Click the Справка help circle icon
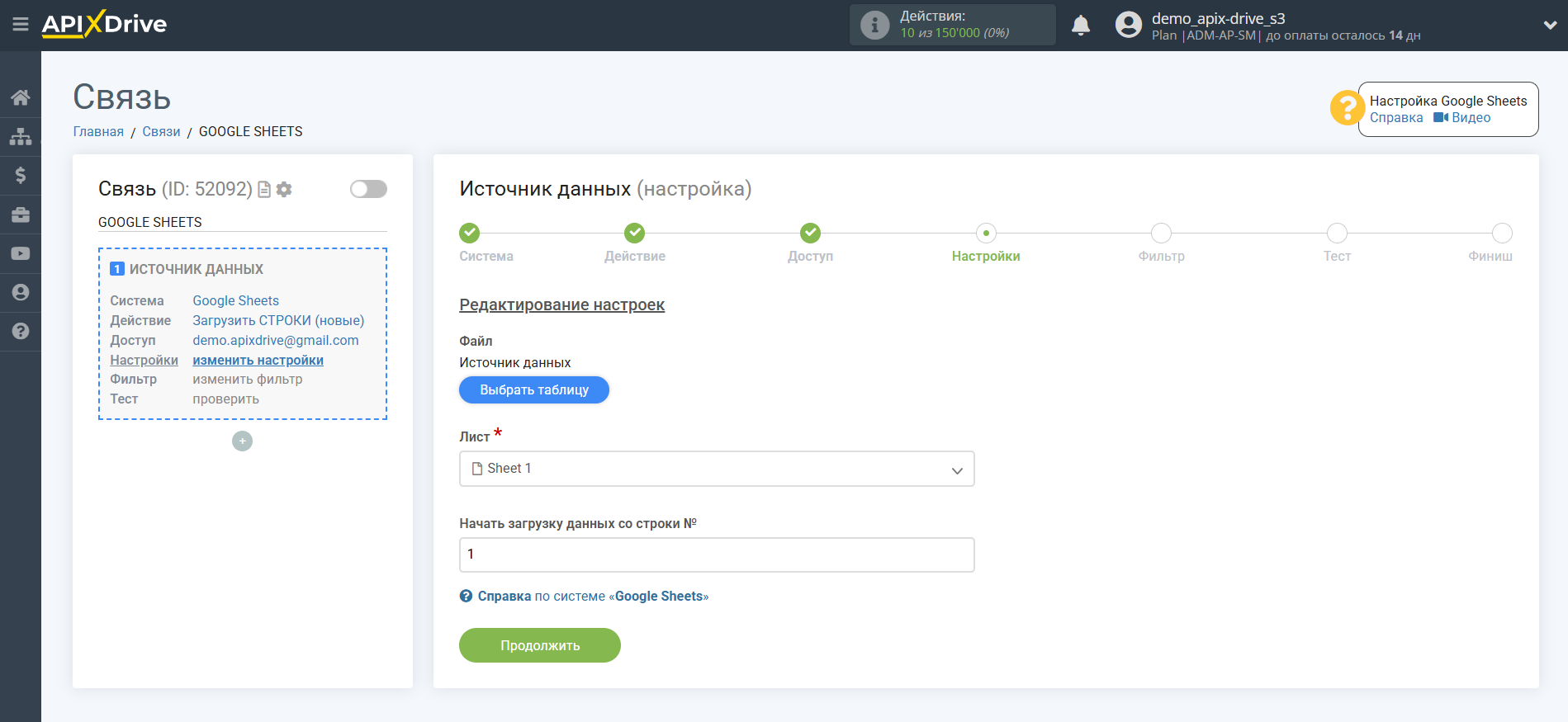 [466, 596]
